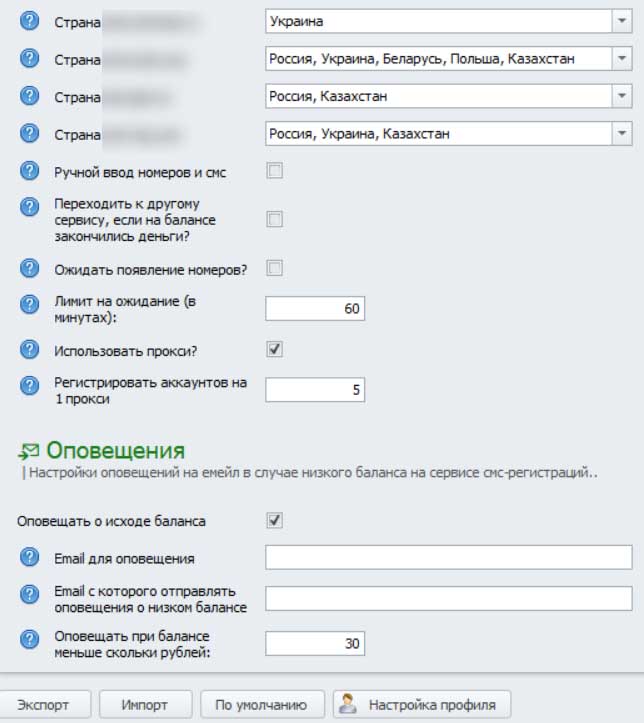Click help icon for 'Email для оповещения'
Viewport: 644px width, 723px height.
pos(29,557)
